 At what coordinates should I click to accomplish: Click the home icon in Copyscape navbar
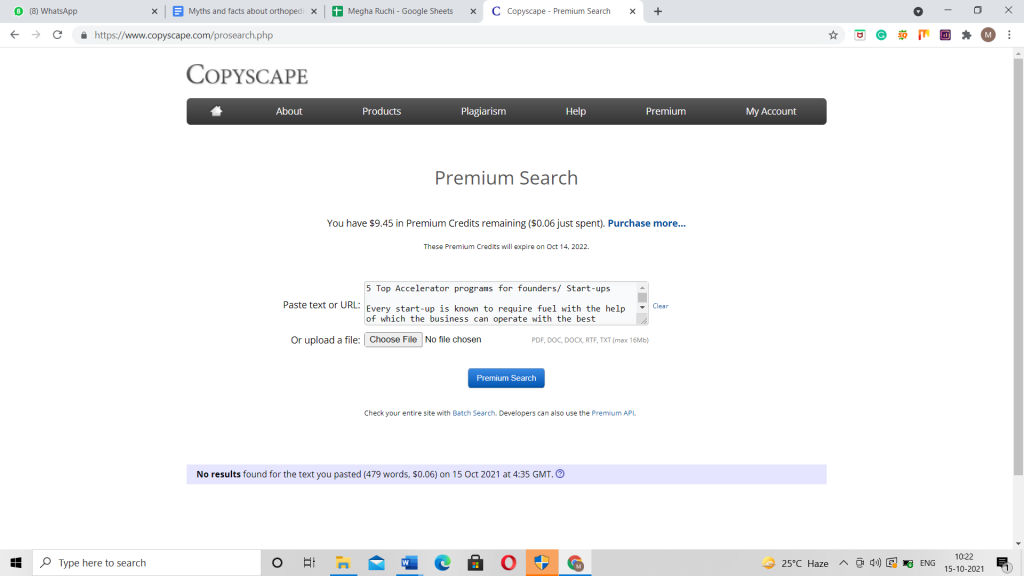[216, 111]
